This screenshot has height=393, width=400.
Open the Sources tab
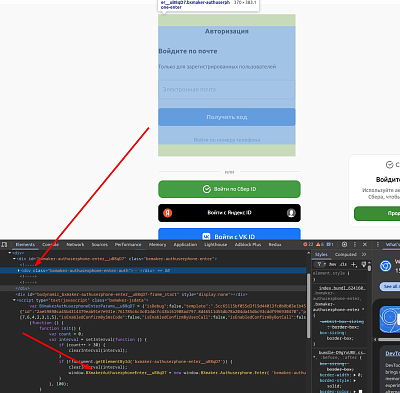[100, 245]
